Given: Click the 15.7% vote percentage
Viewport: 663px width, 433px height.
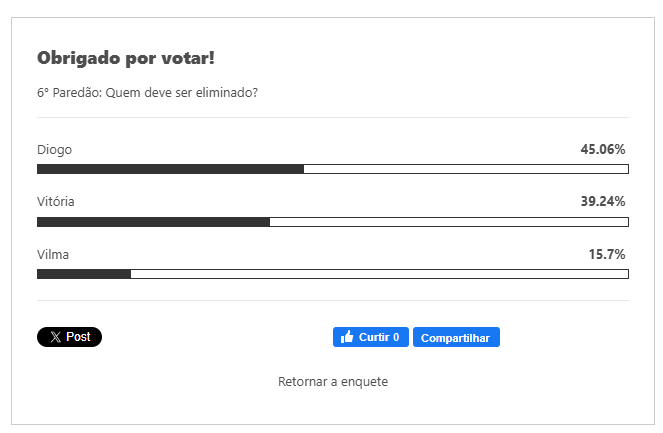Looking at the screenshot, I should [606, 255].
